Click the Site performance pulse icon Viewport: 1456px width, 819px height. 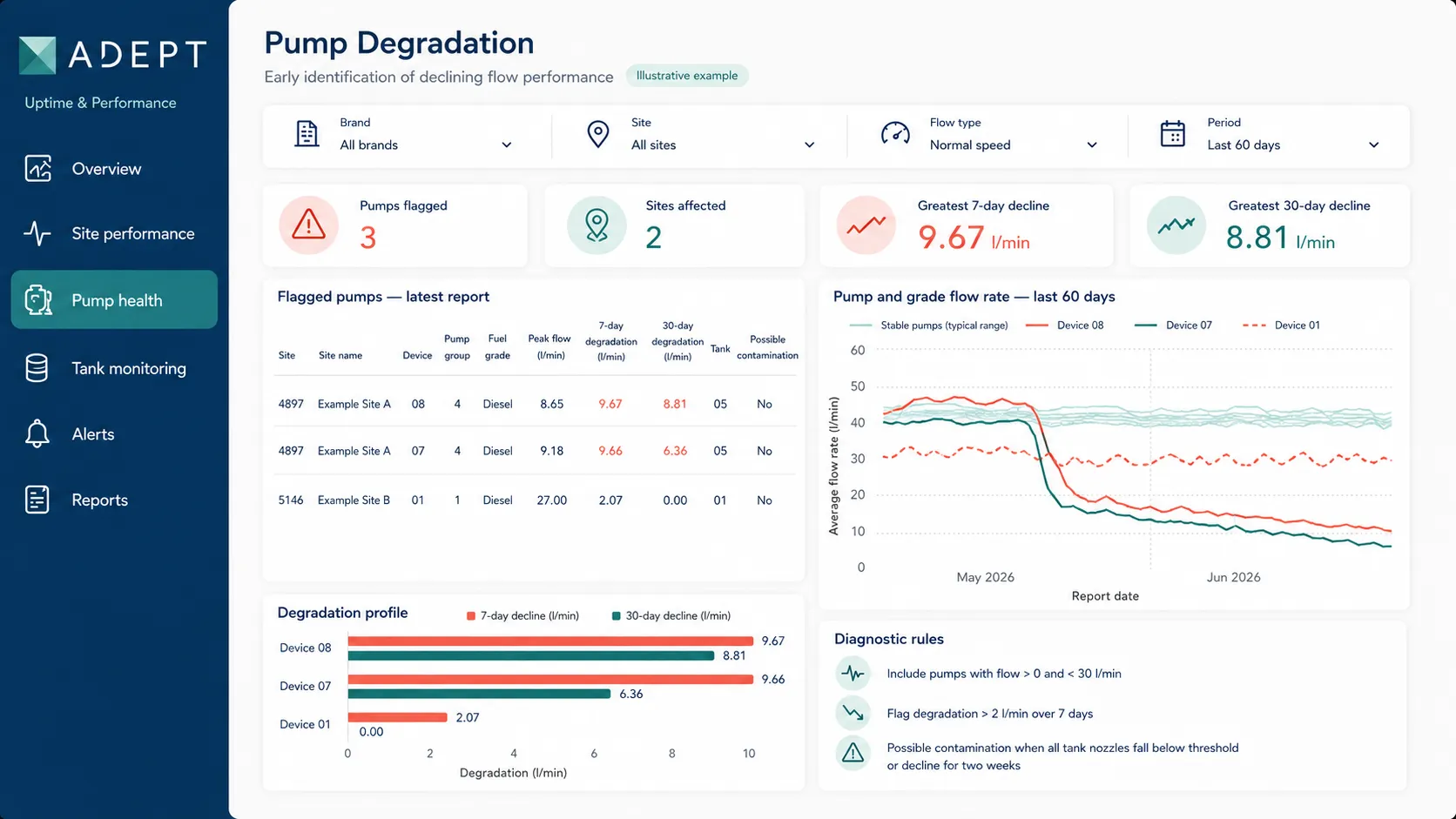pyautogui.click(x=37, y=233)
